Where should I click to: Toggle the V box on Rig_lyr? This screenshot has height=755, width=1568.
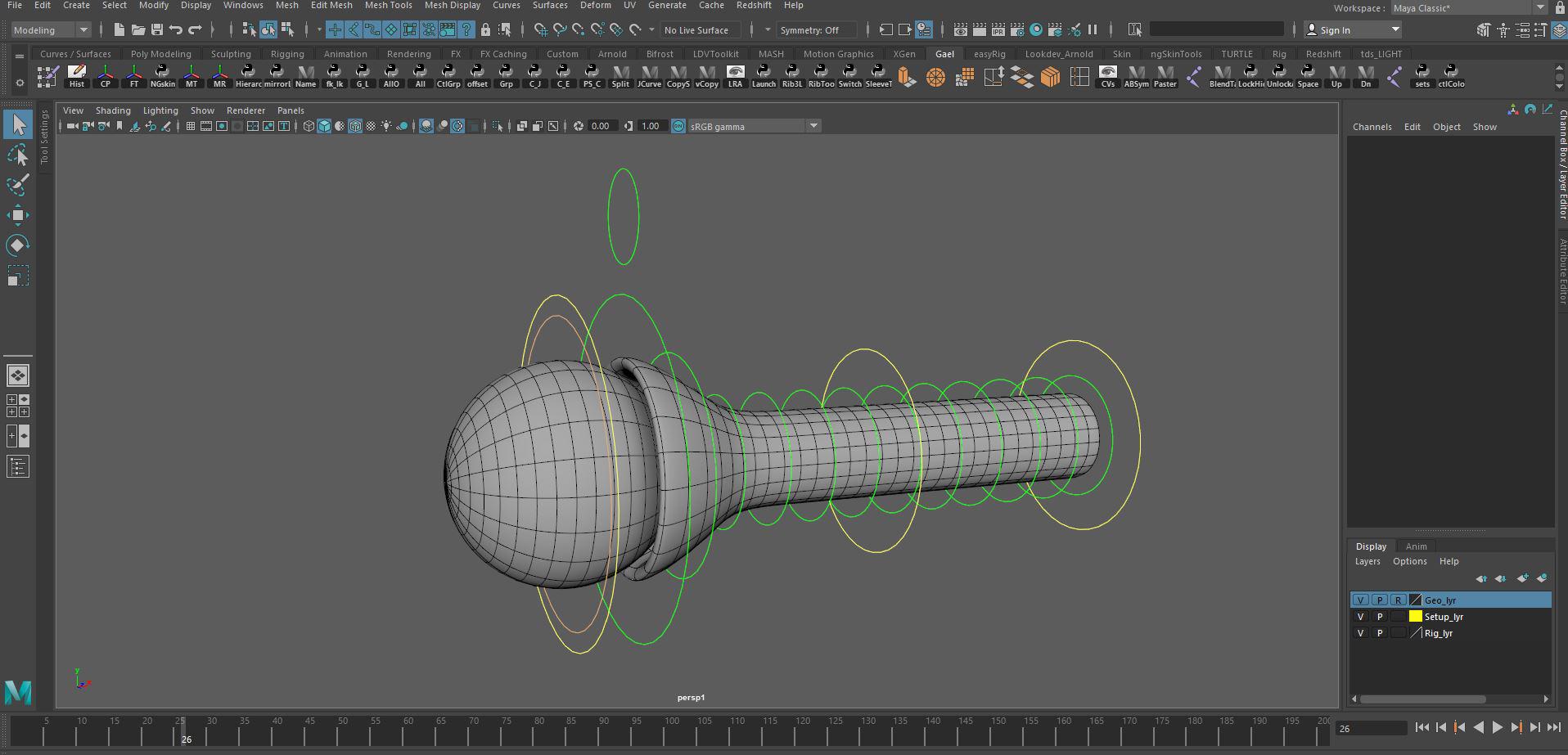(x=1360, y=633)
